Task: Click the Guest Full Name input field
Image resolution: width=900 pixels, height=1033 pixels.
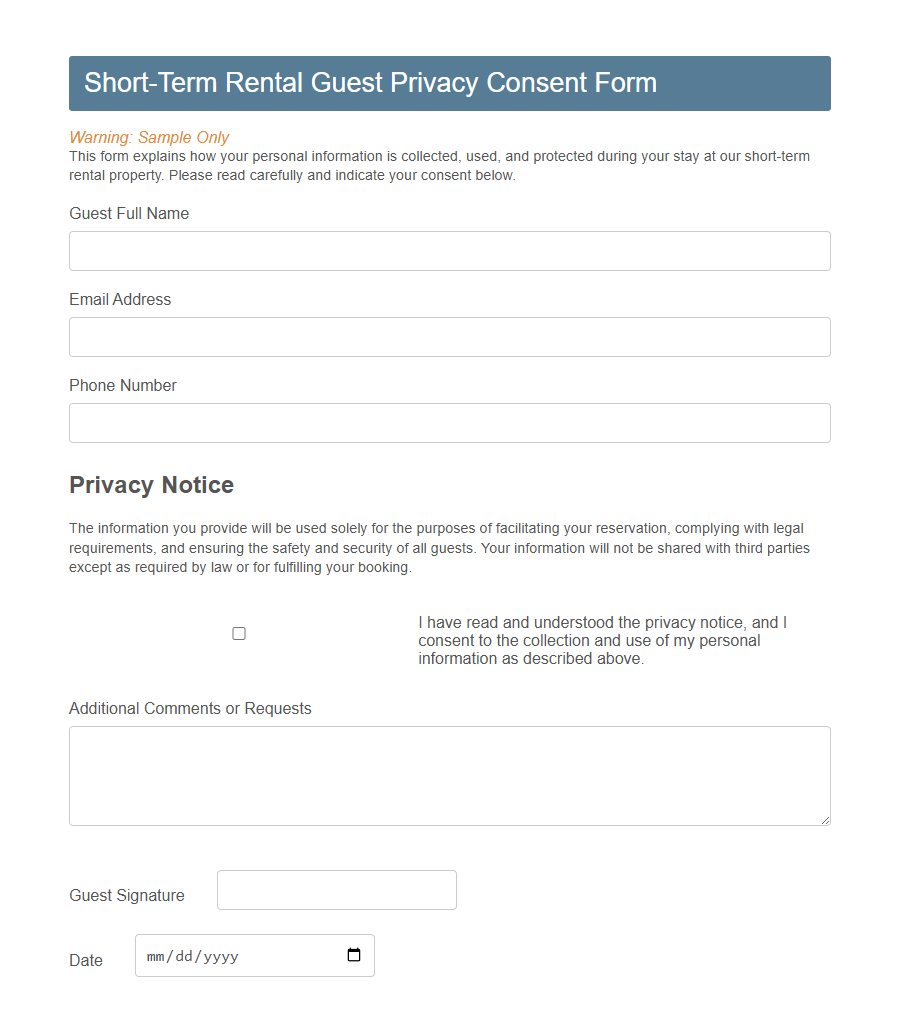Action: (449, 251)
